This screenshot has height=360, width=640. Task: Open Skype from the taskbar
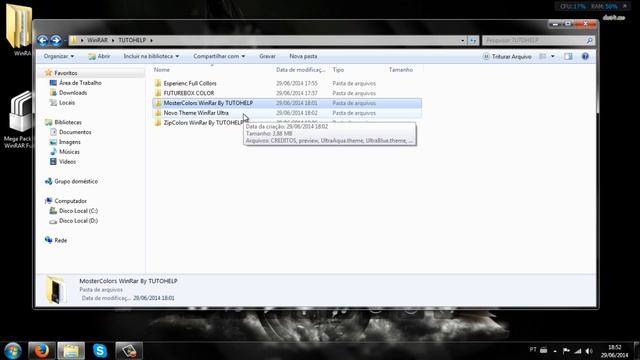click(100, 351)
